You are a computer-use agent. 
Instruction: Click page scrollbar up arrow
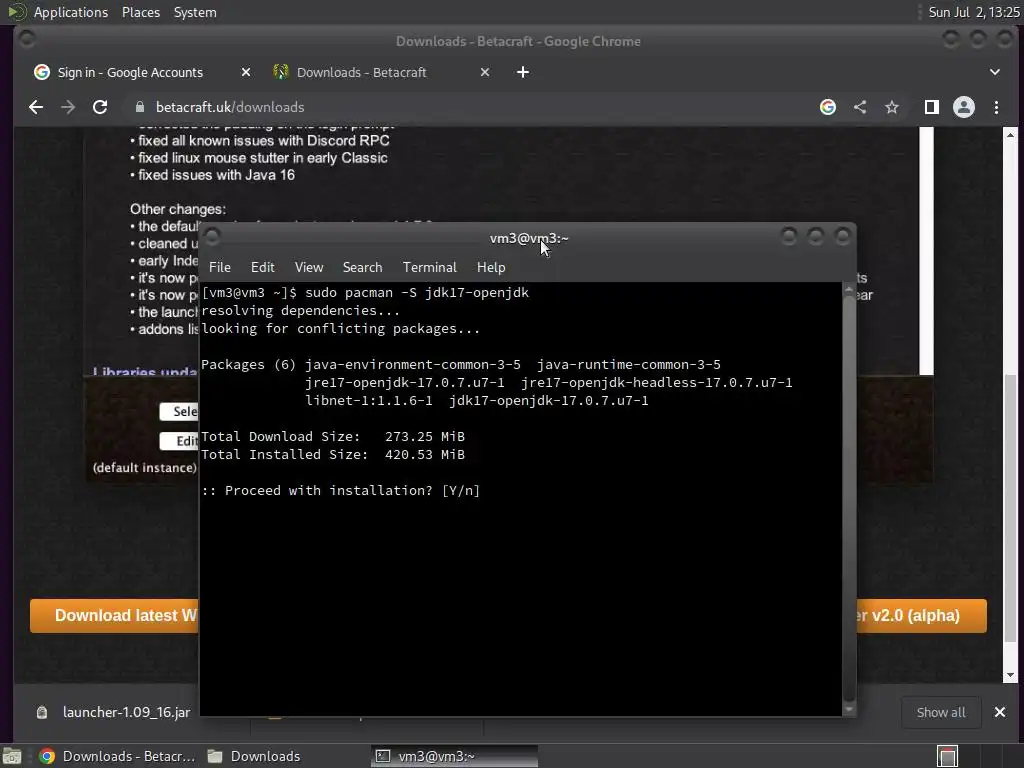pyautogui.click(x=1010, y=135)
